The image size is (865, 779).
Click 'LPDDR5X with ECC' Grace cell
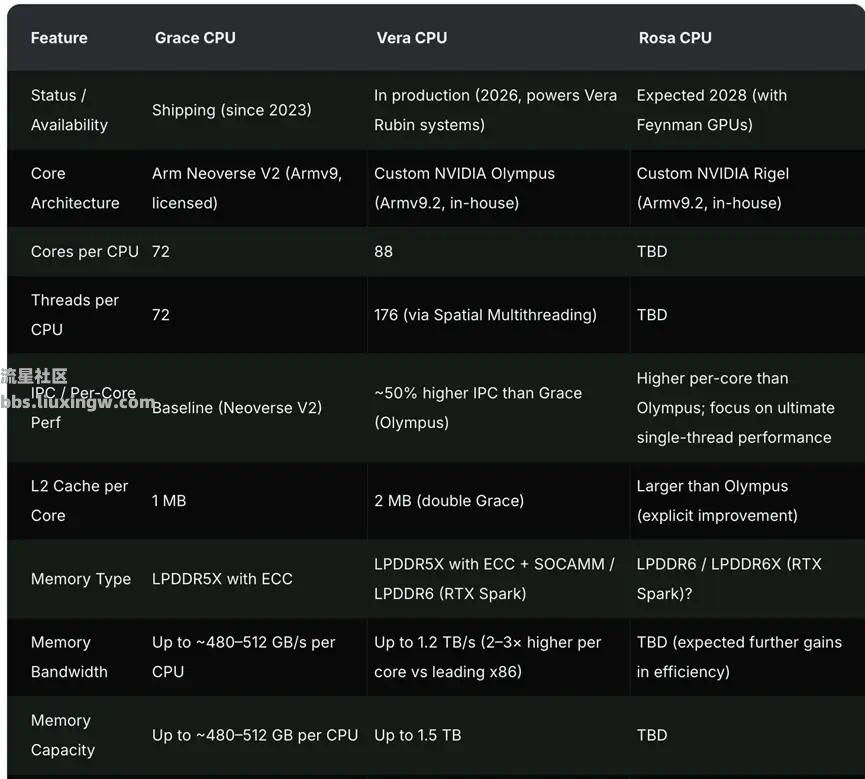pyautogui.click(x=222, y=579)
